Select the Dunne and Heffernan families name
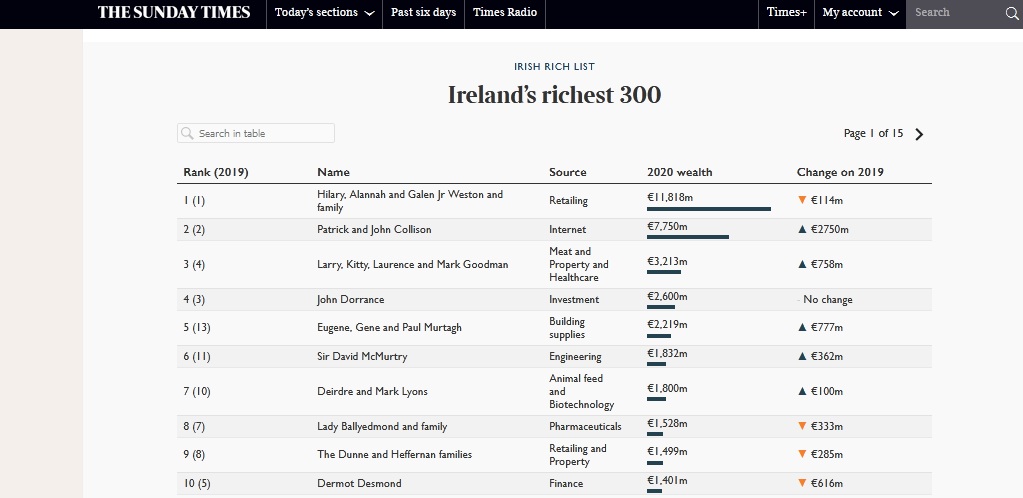 tap(394, 454)
